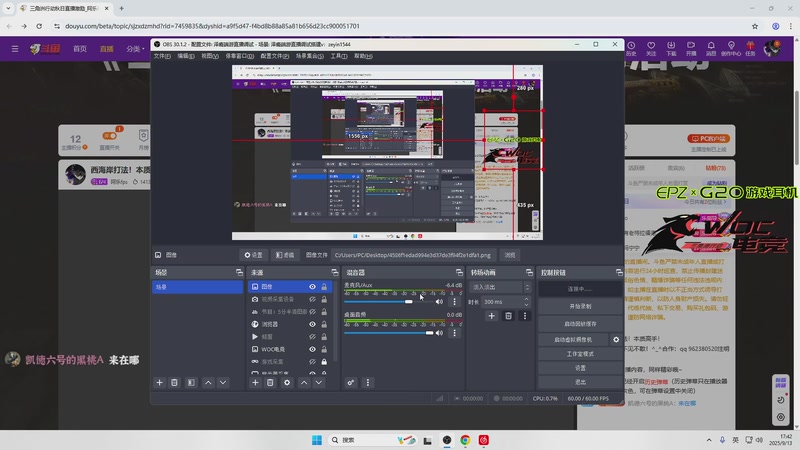Select the 场景 item in Scenes list

click(197, 287)
